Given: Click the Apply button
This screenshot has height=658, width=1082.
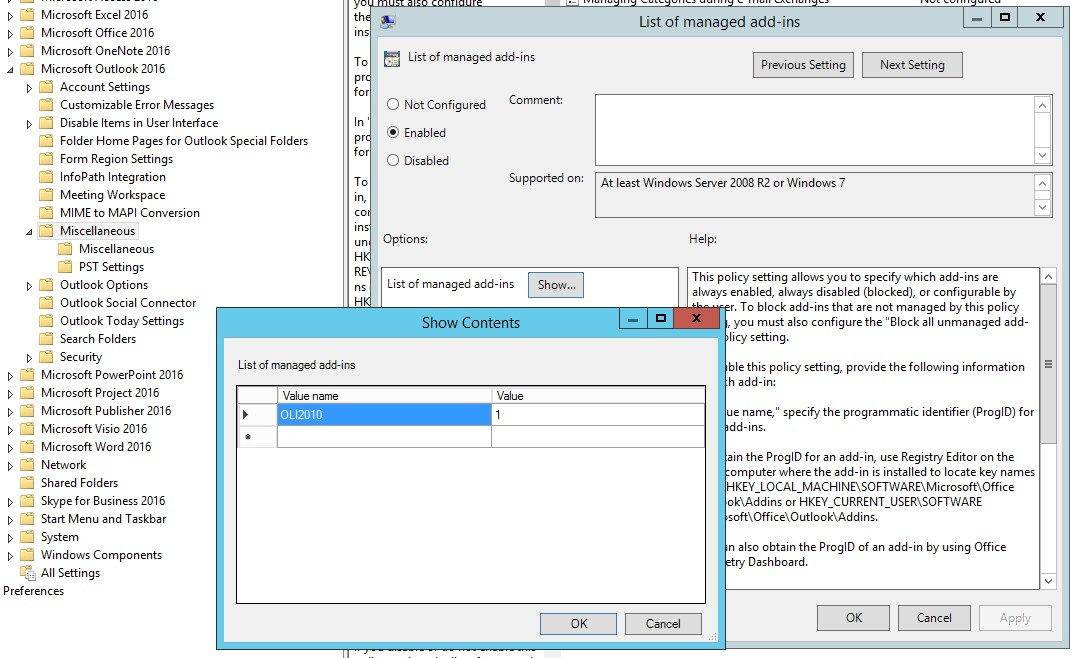Looking at the screenshot, I should tap(1015, 618).
